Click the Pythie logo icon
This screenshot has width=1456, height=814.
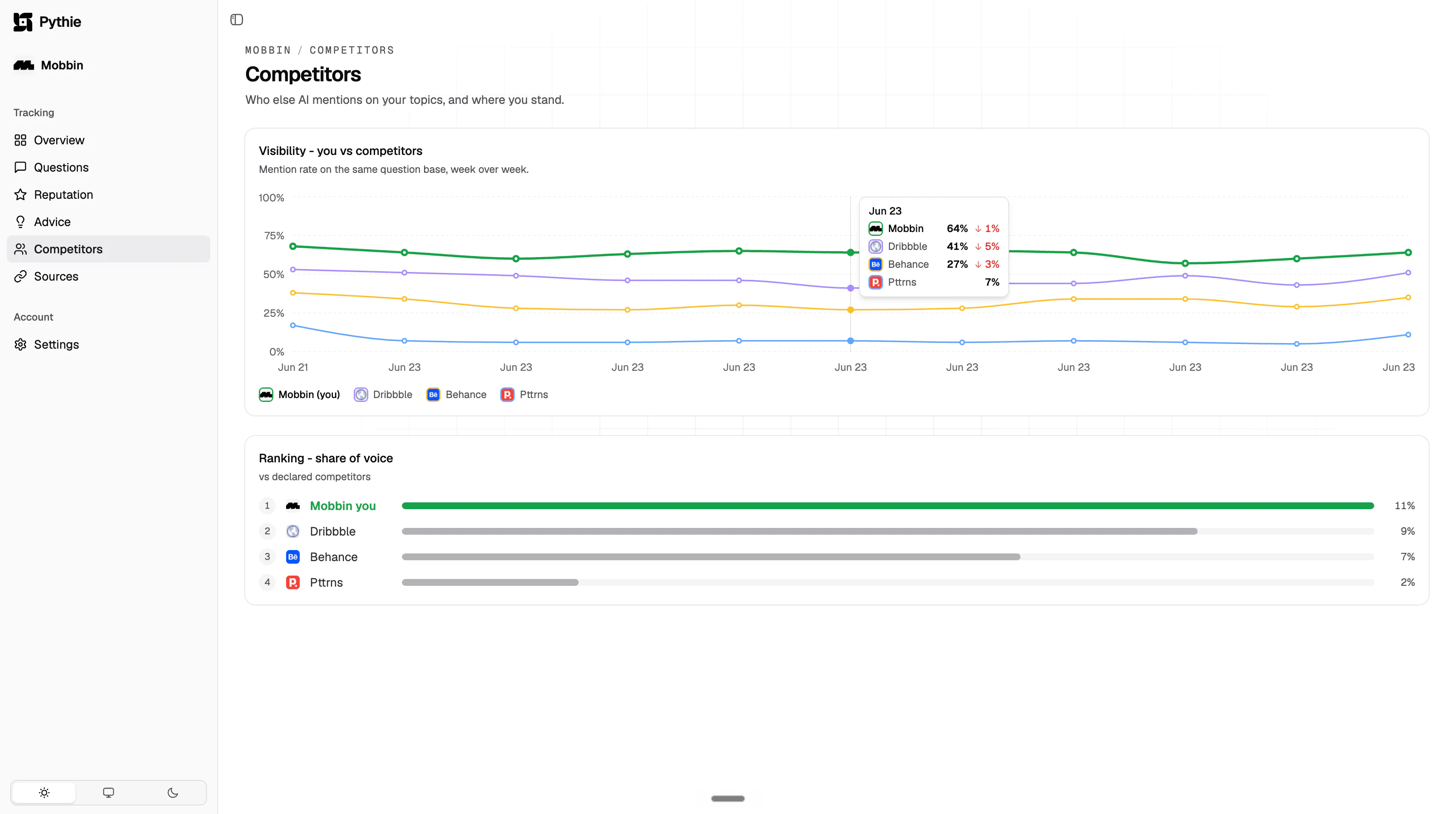tap(23, 22)
